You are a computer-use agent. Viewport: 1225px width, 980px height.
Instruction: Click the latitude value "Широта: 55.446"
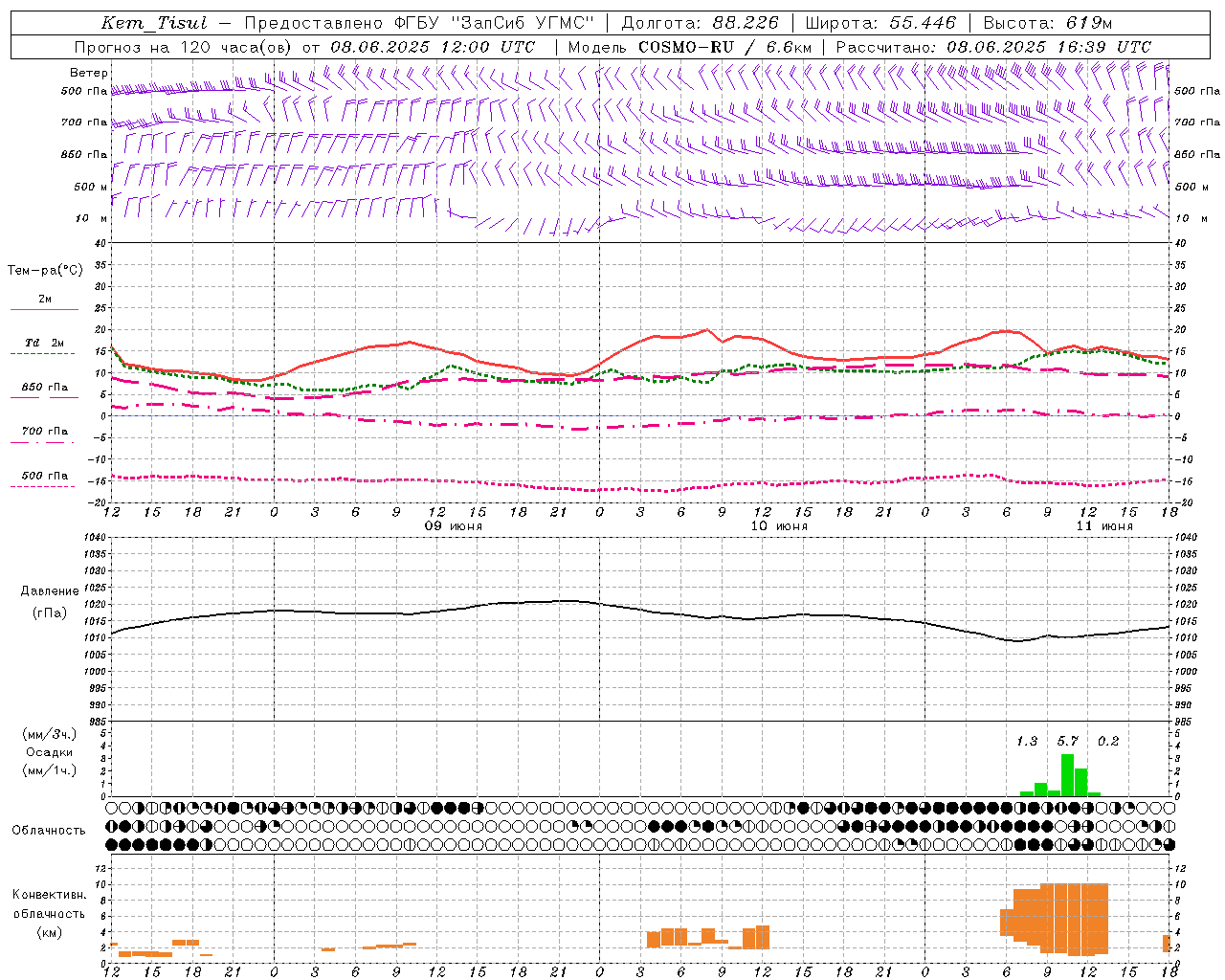[880, 23]
